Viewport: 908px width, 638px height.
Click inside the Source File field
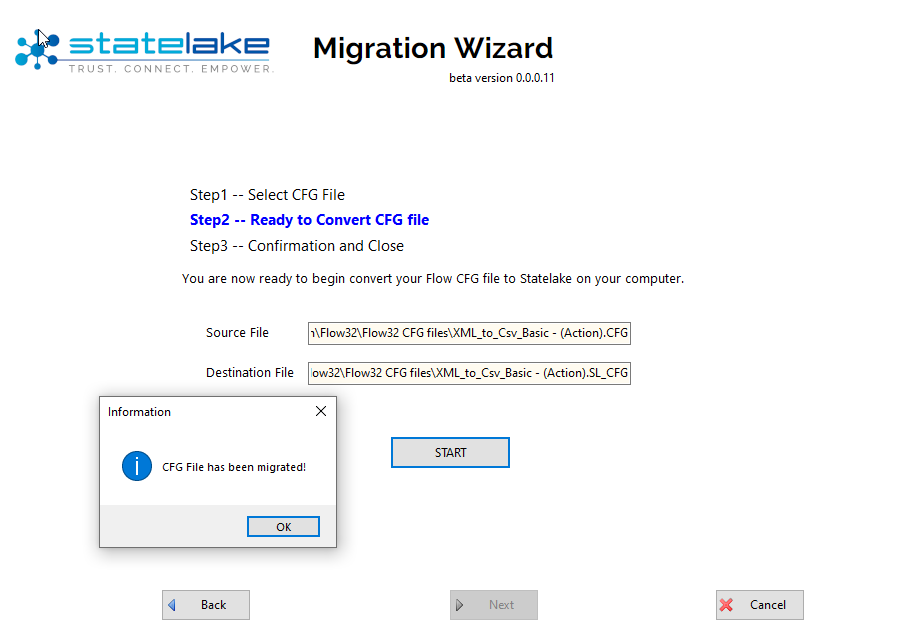pos(469,333)
